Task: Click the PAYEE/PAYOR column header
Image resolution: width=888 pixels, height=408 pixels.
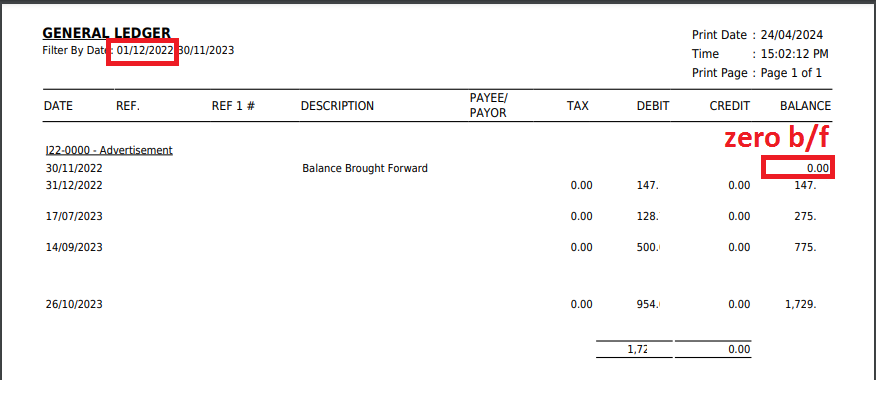Action: click(x=489, y=105)
